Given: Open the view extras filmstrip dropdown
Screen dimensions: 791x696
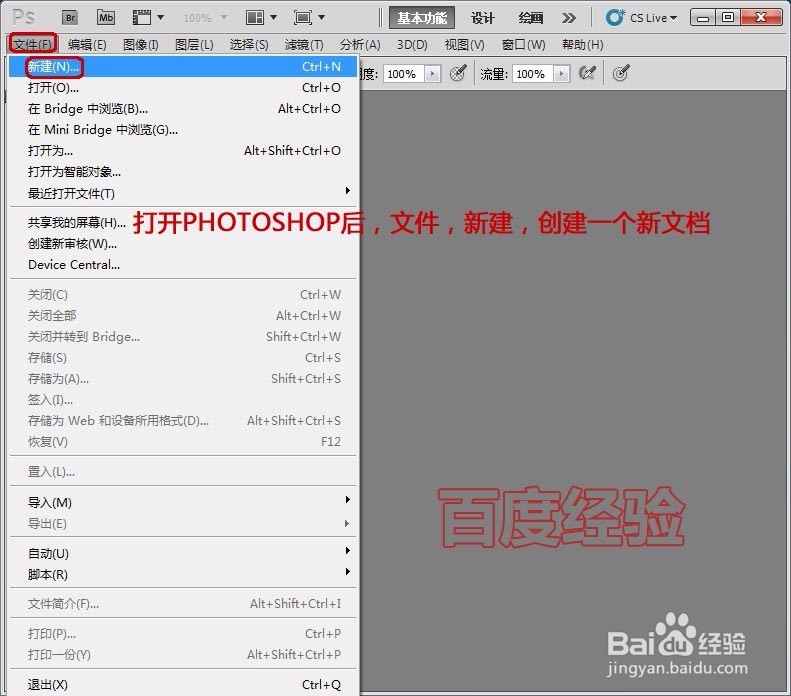Looking at the screenshot, I should [148, 18].
